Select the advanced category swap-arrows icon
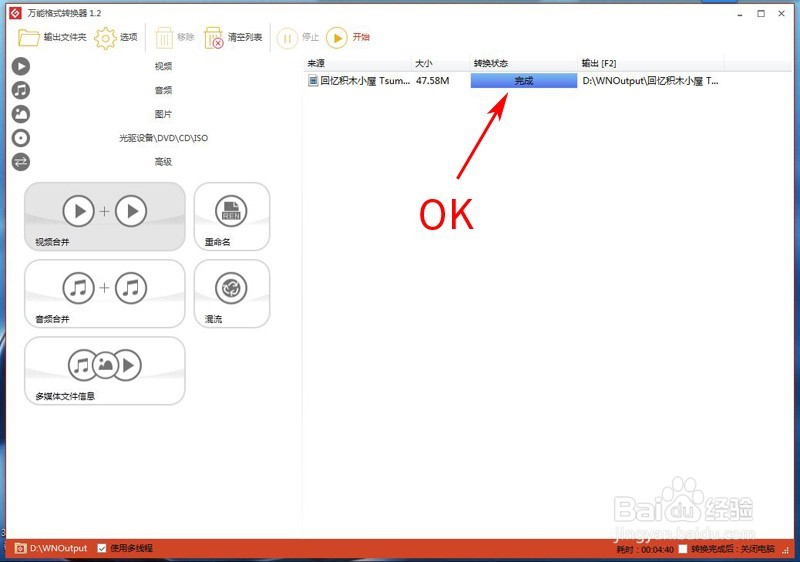This screenshot has height=562, width=800. pos(21,162)
